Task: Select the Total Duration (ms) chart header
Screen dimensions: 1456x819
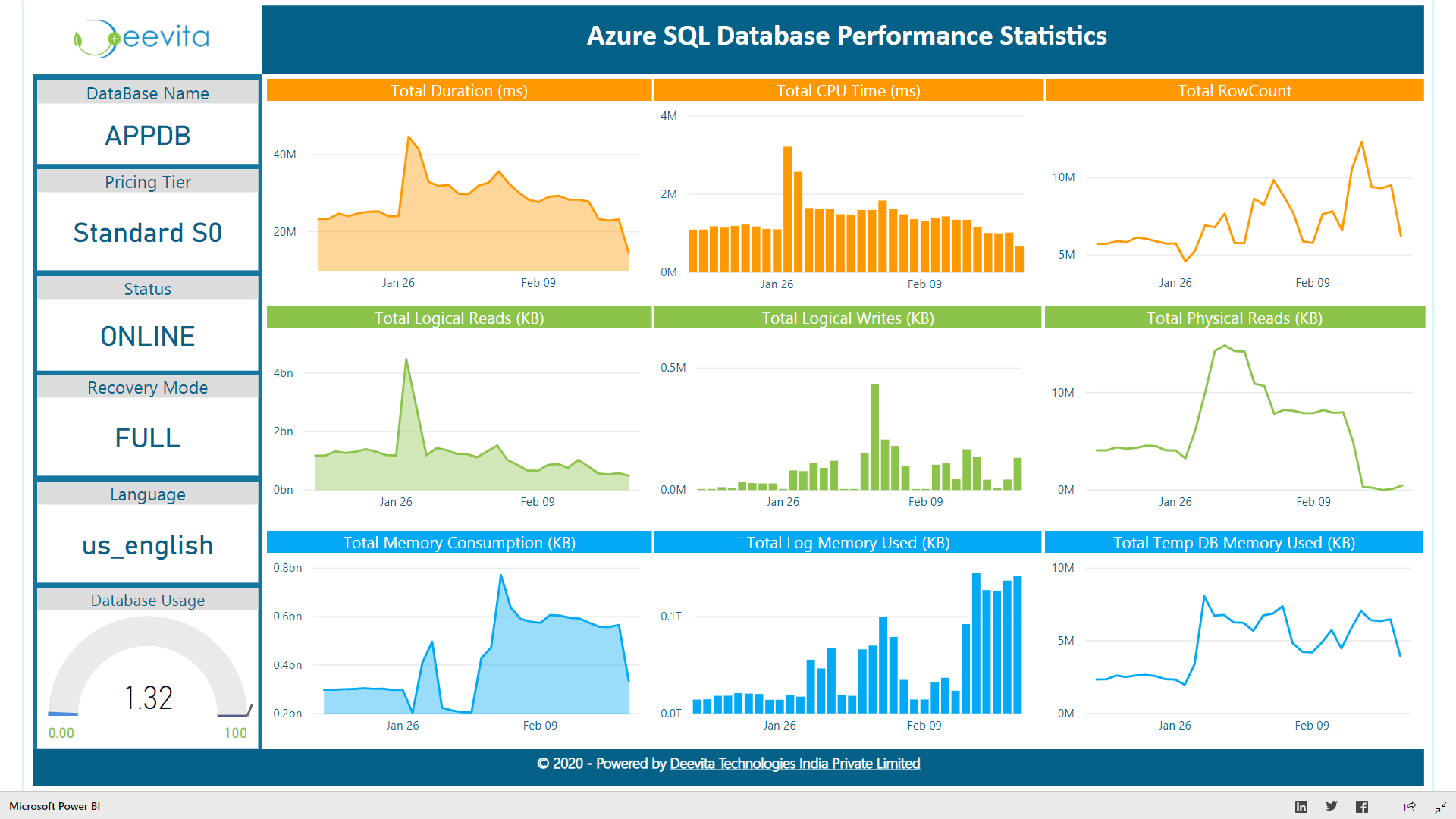Action: (459, 90)
